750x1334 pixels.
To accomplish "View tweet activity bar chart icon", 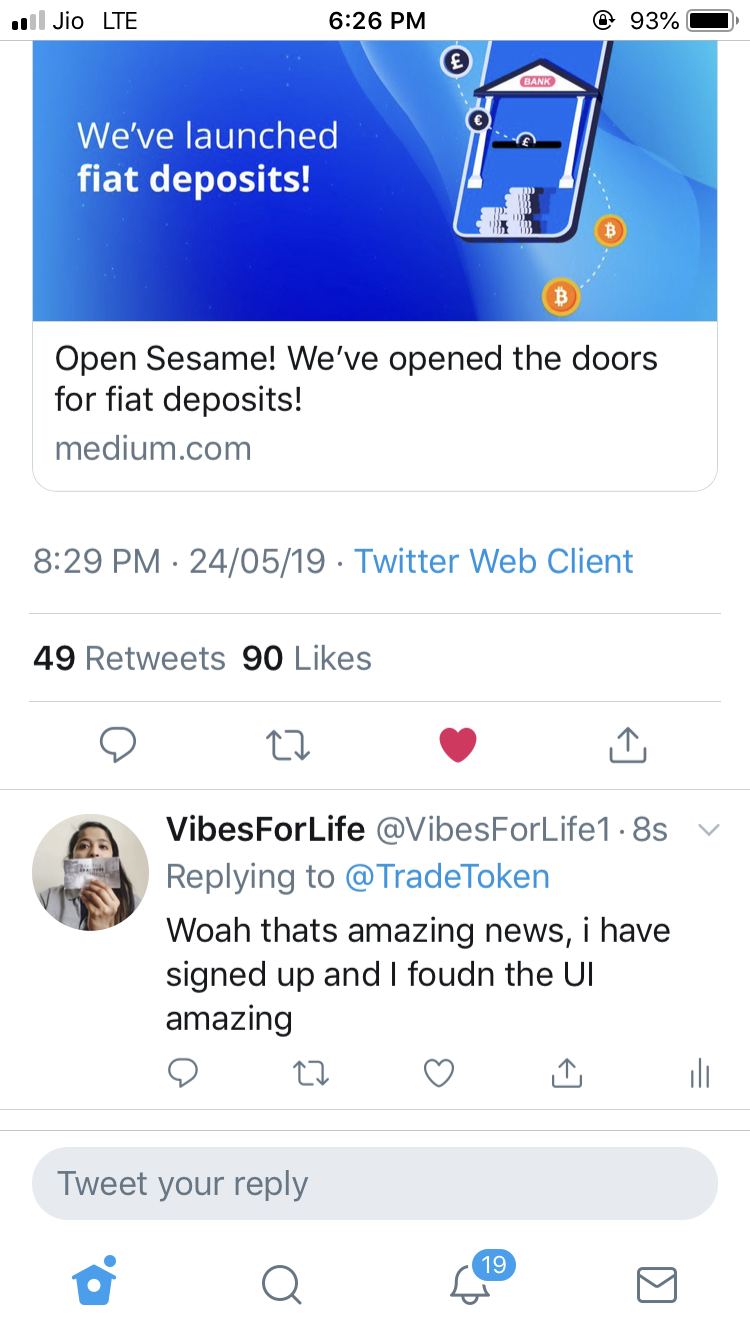I will click(x=700, y=1074).
